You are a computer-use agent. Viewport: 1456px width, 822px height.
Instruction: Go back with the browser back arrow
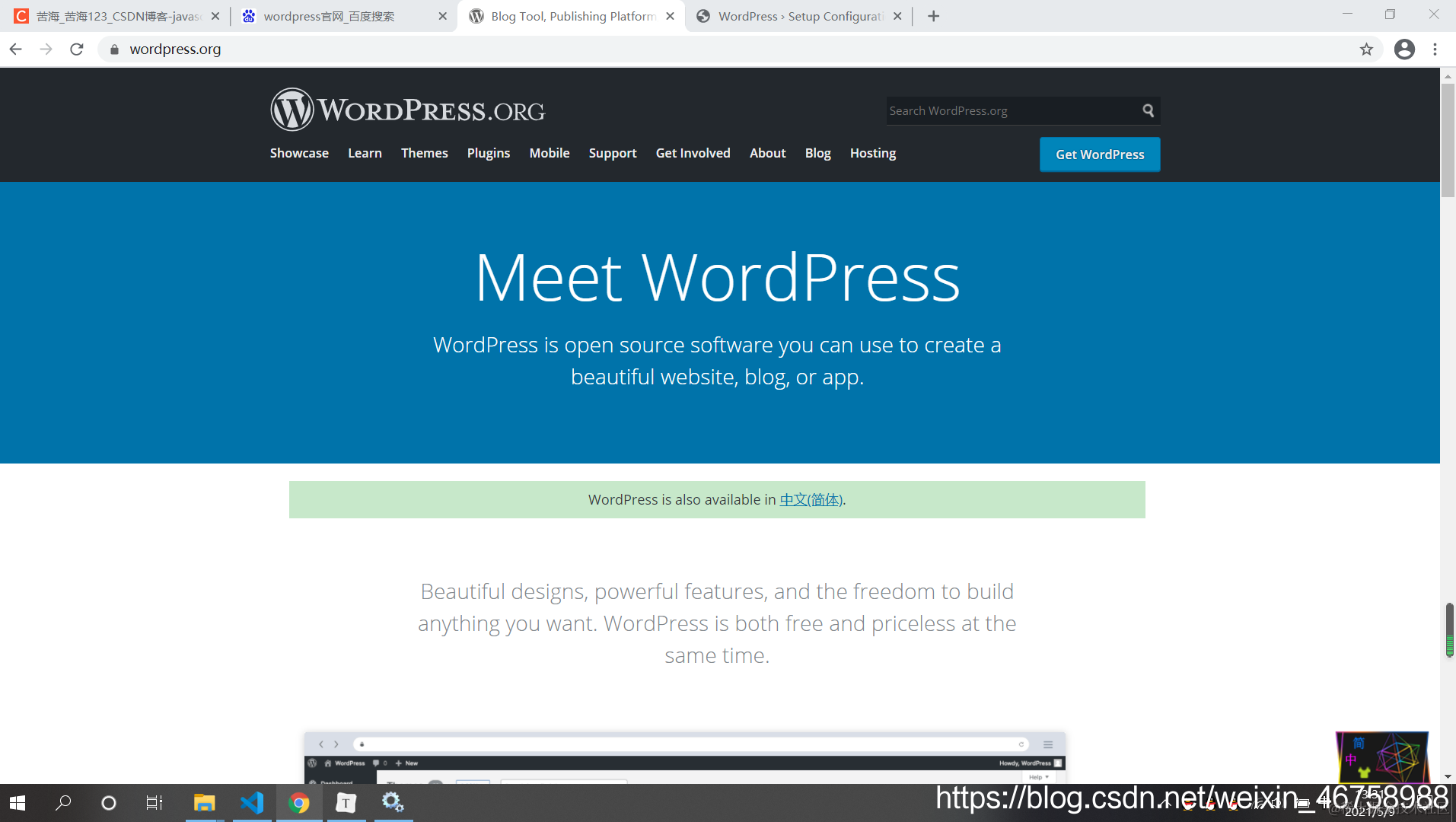pos(16,49)
